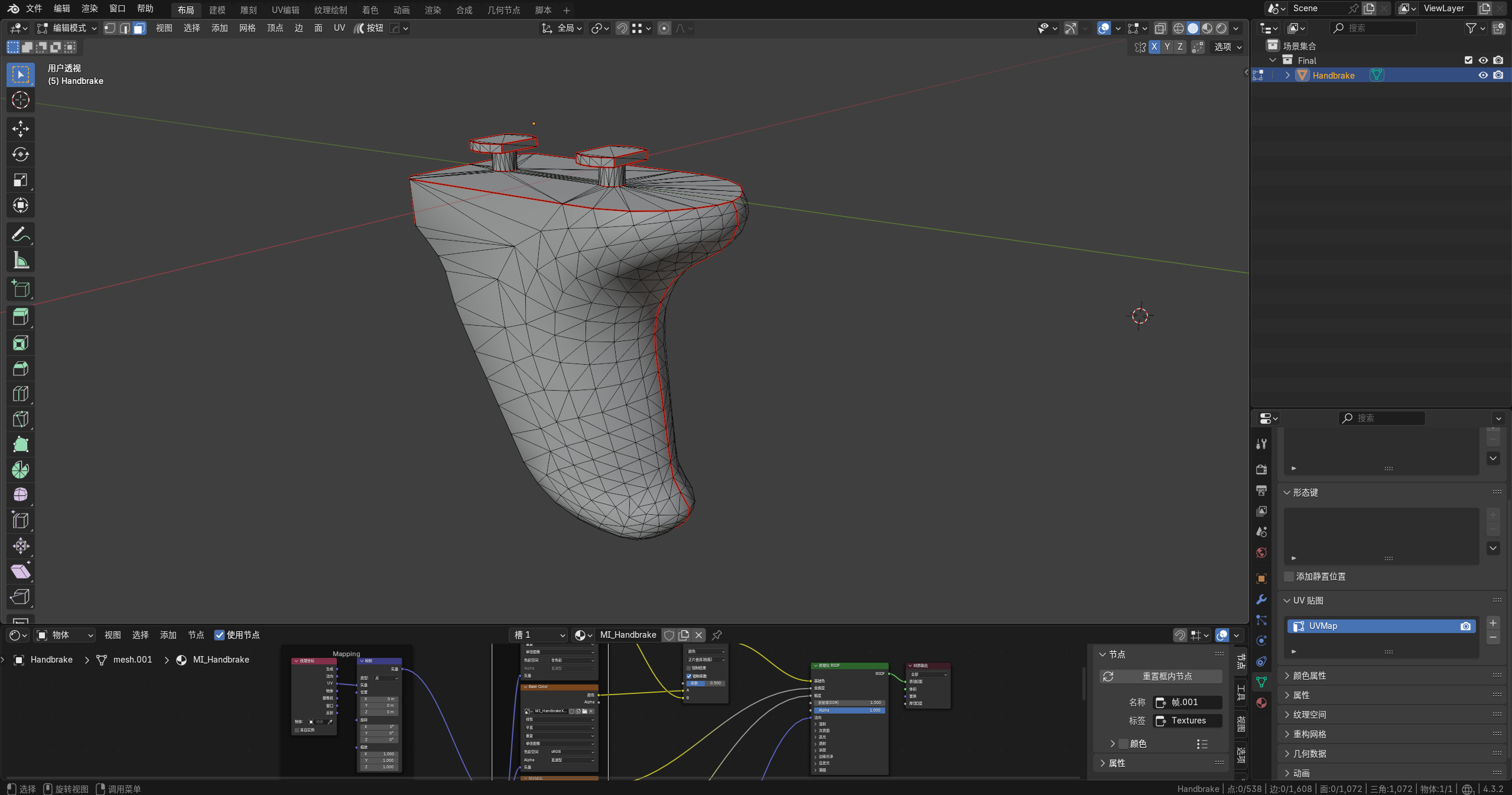The height and width of the screenshot is (795, 1512).
Task: Select the Inset Faces tool
Action: (x=21, y=343)
